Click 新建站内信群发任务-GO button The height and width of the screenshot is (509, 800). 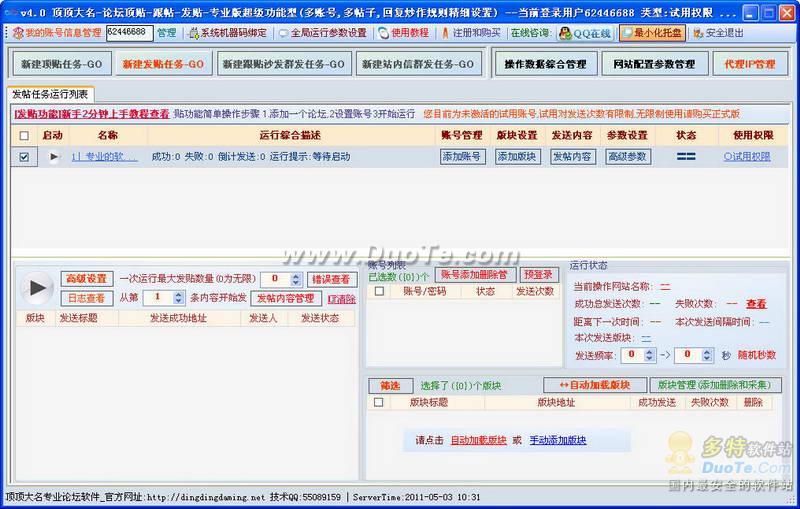418,64
